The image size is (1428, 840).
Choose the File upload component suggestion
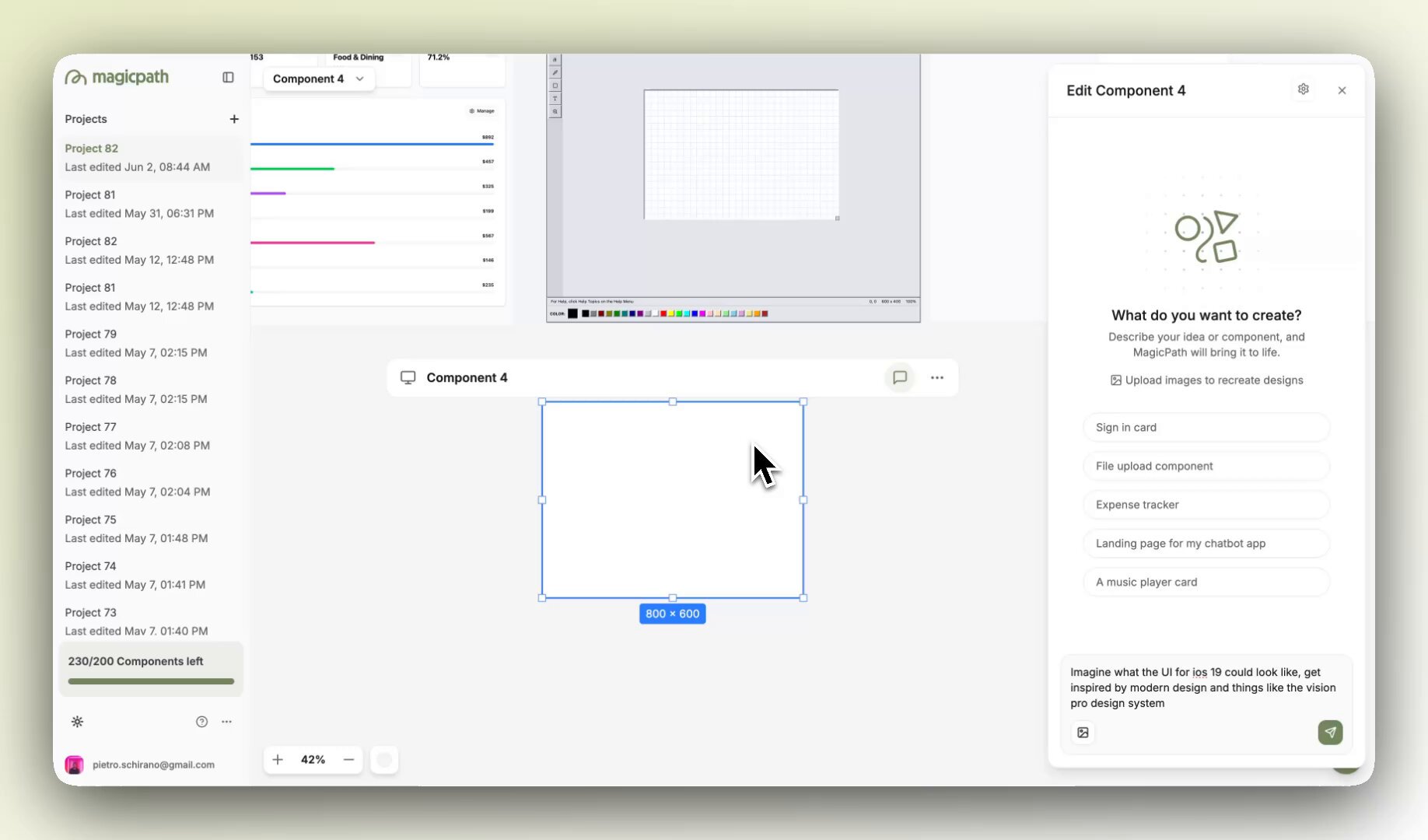point(1206,466)
